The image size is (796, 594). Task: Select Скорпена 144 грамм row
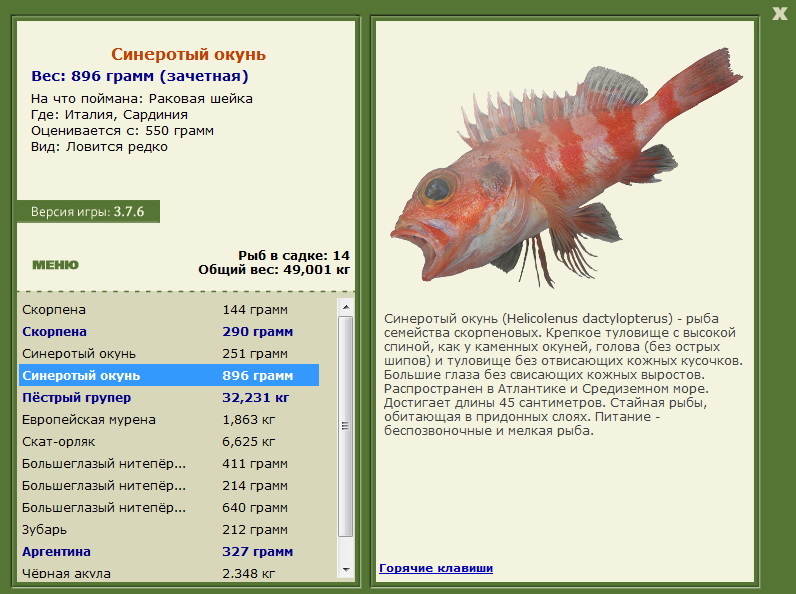[169, 310]
